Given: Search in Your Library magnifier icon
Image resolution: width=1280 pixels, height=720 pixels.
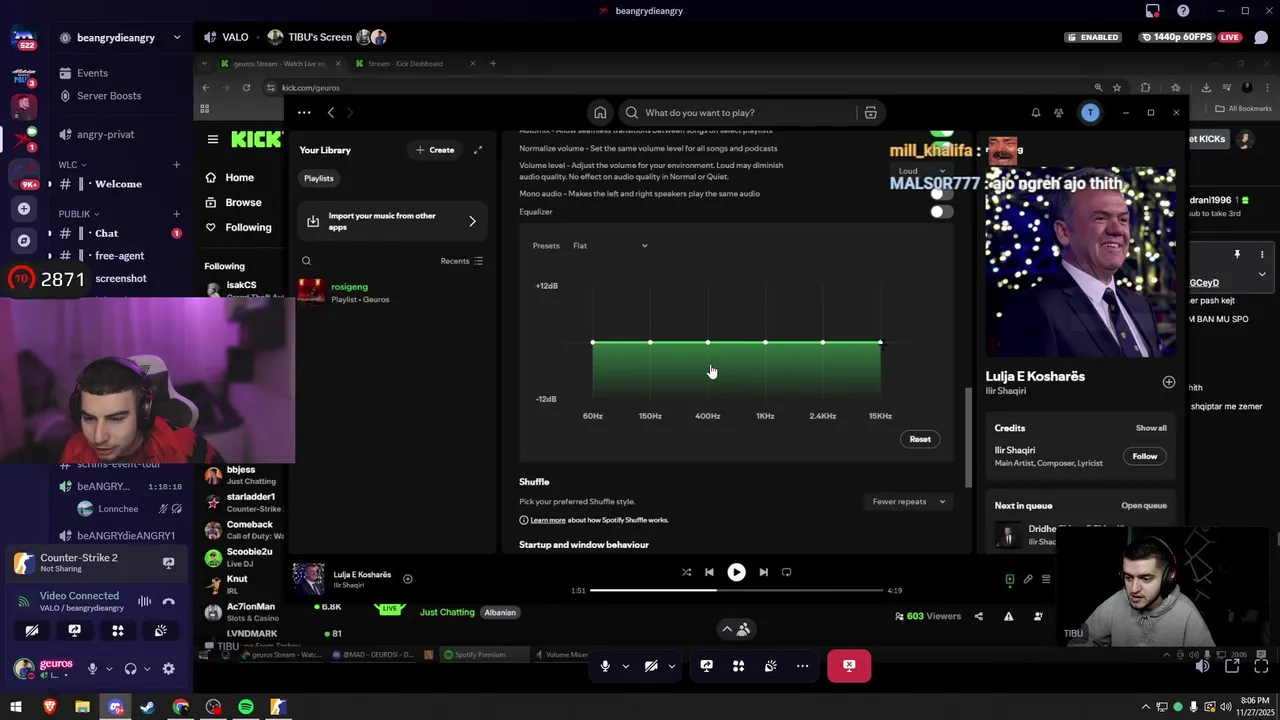Looking at the screenshot, I should pos(307,261).
